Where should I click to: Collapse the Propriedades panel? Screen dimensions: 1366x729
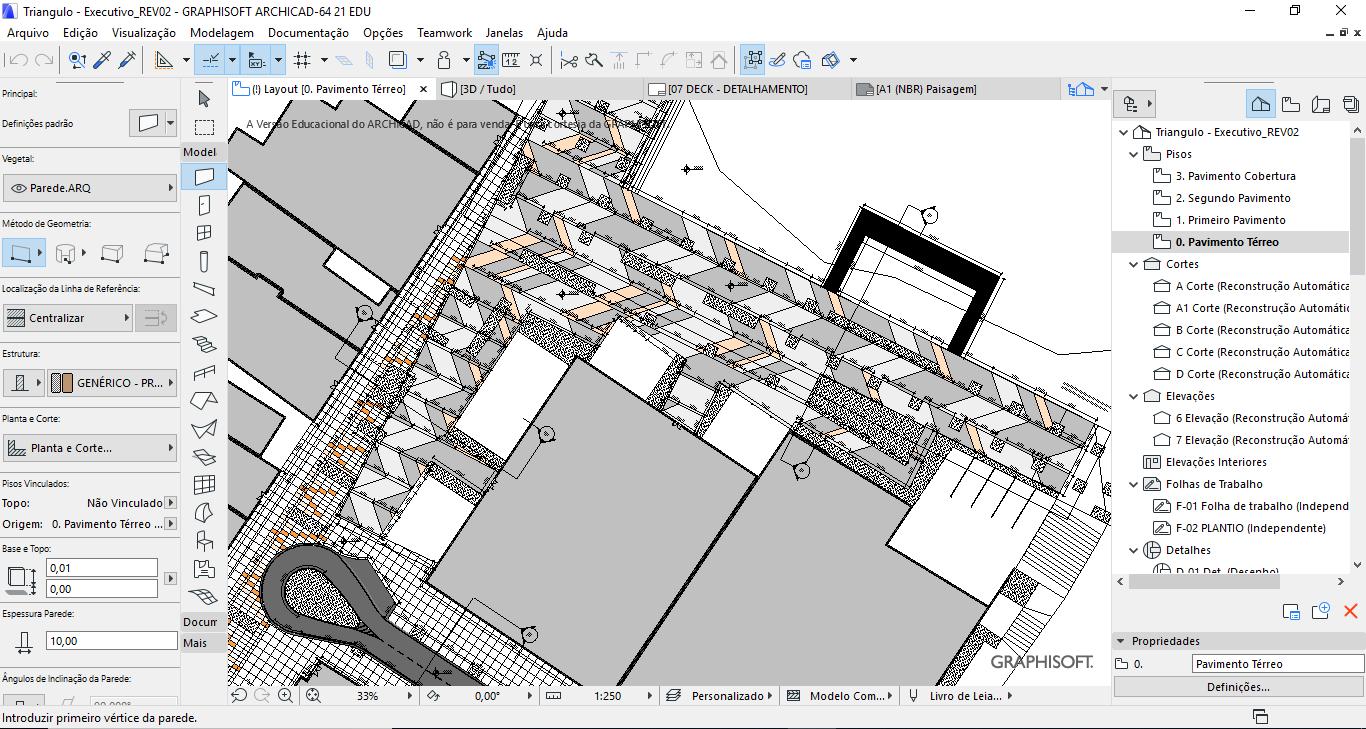click(1119, 641)
